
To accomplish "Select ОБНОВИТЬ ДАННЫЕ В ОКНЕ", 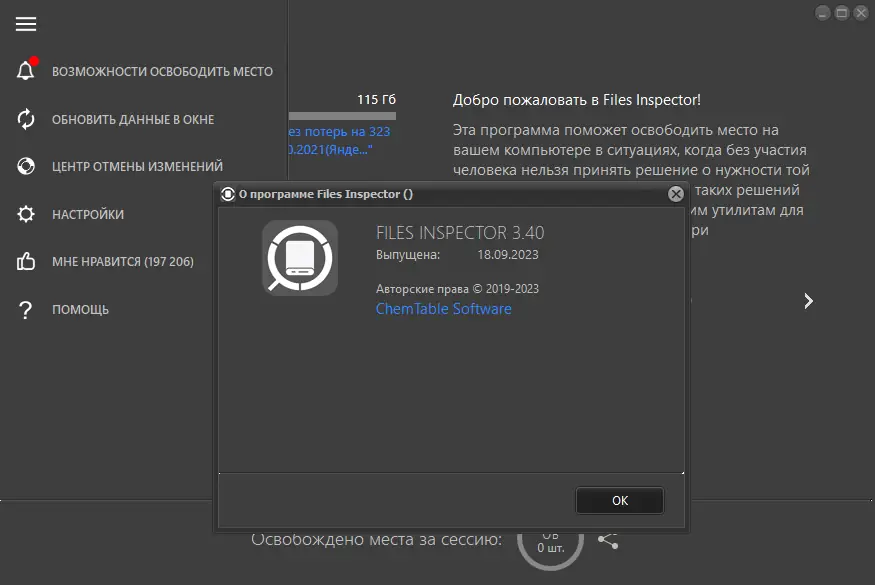I will coord(133,119).
